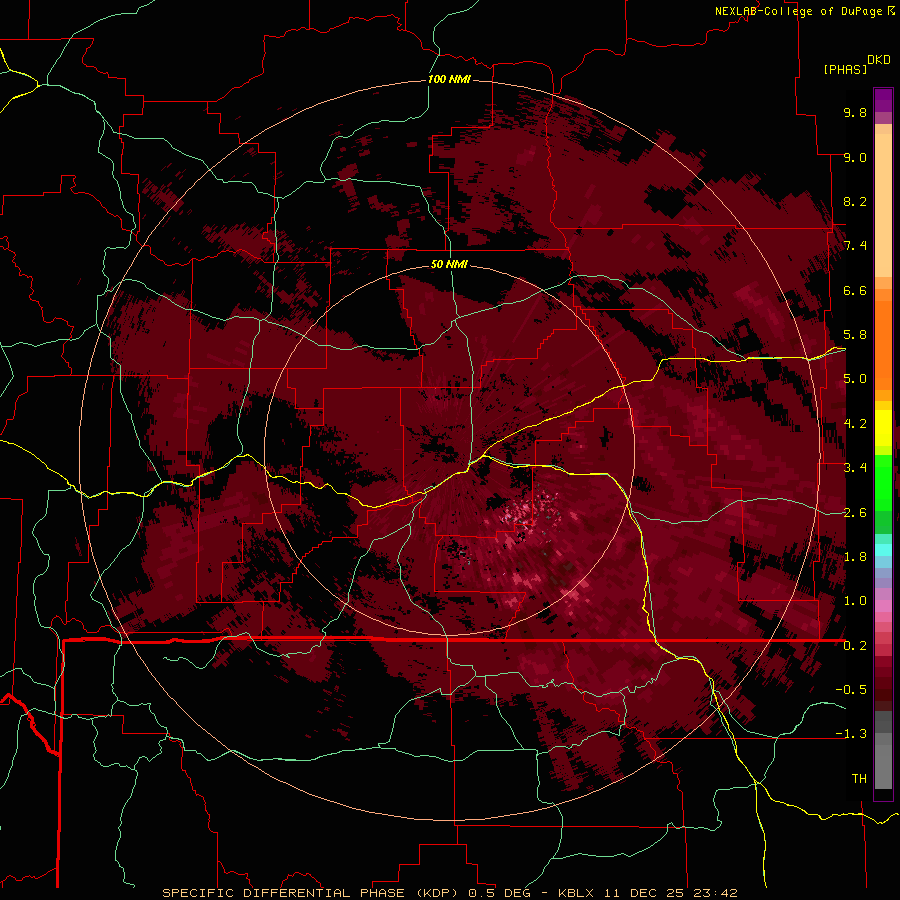Click the purple top band of color scale

pos(883,100)
